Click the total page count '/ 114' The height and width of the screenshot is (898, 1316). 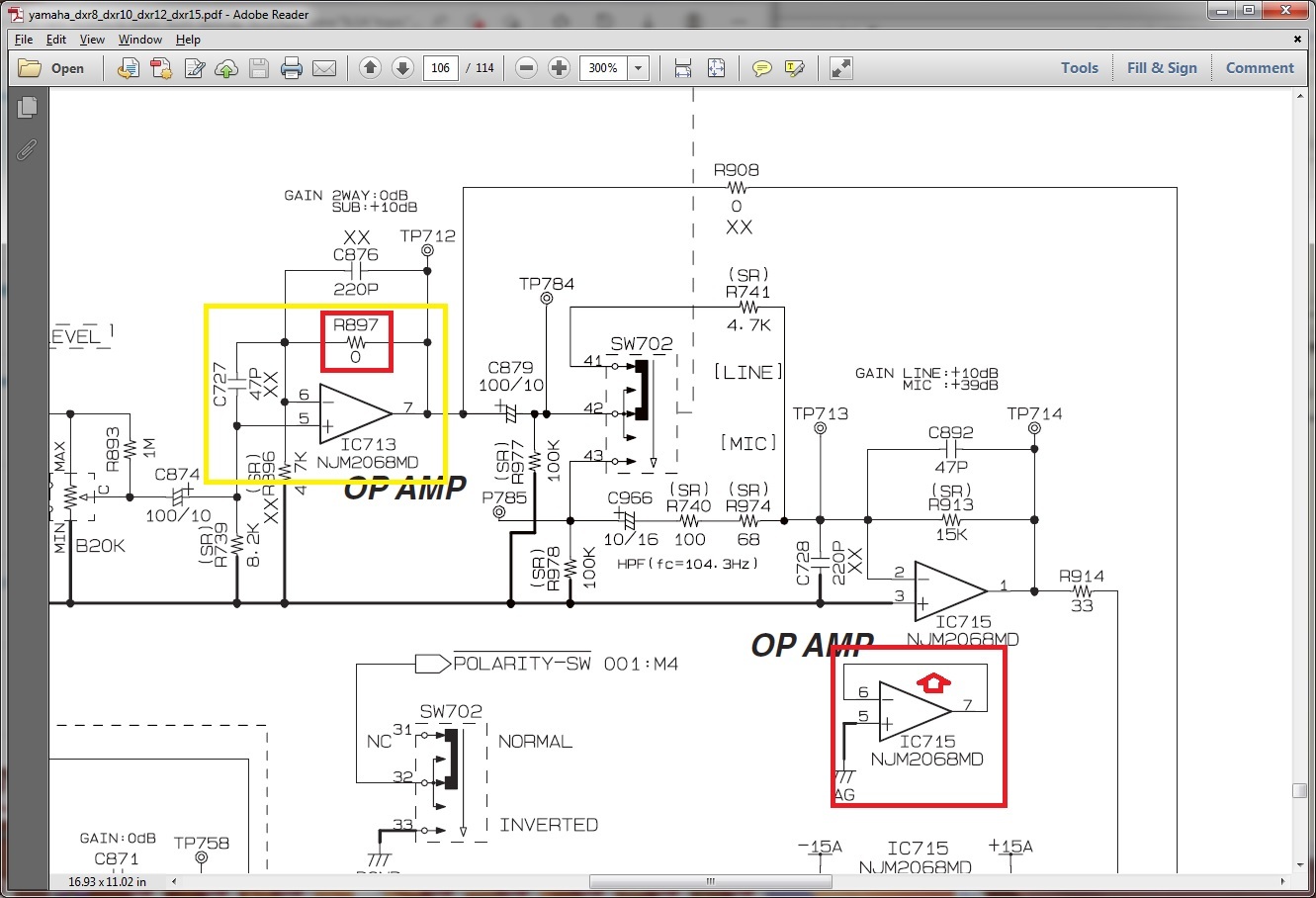(x=480, y=68)
